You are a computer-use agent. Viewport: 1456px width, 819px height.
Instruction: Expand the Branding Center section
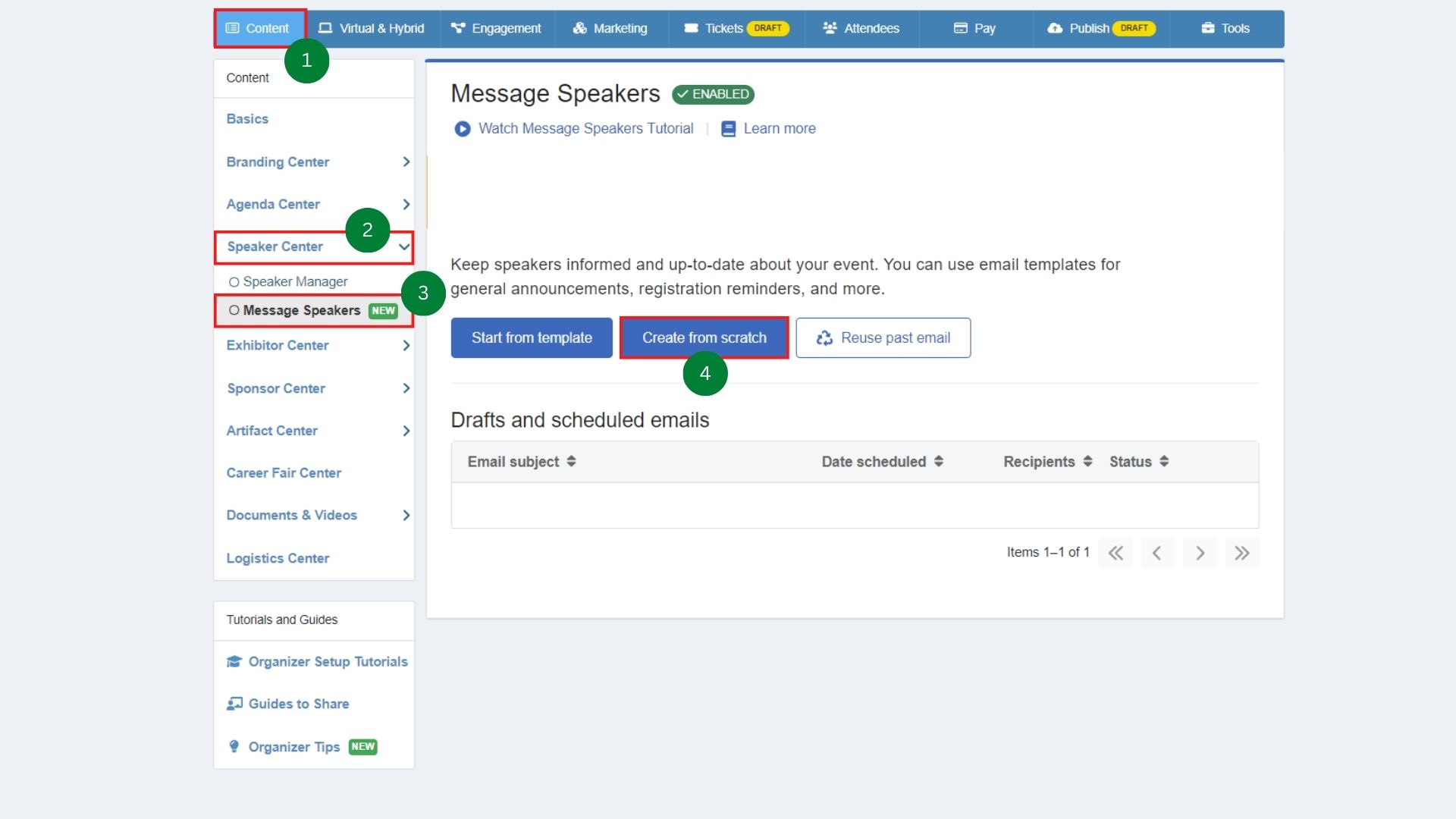(406, 162)
